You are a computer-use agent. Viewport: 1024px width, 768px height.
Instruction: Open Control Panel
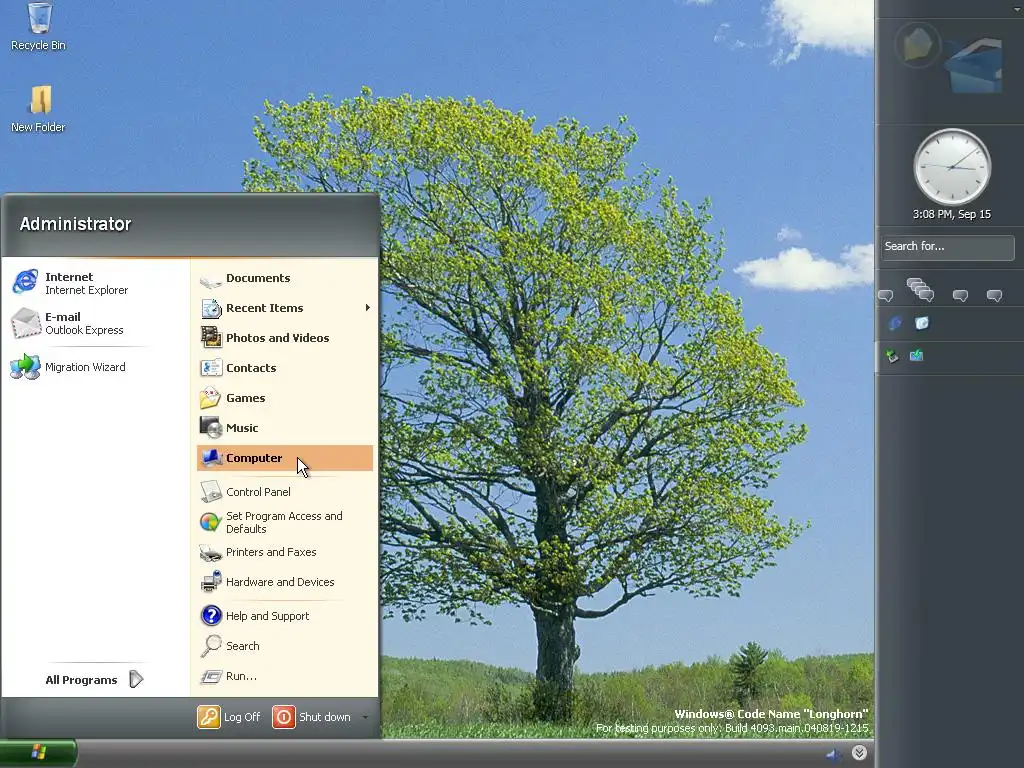tap(246, 492)
